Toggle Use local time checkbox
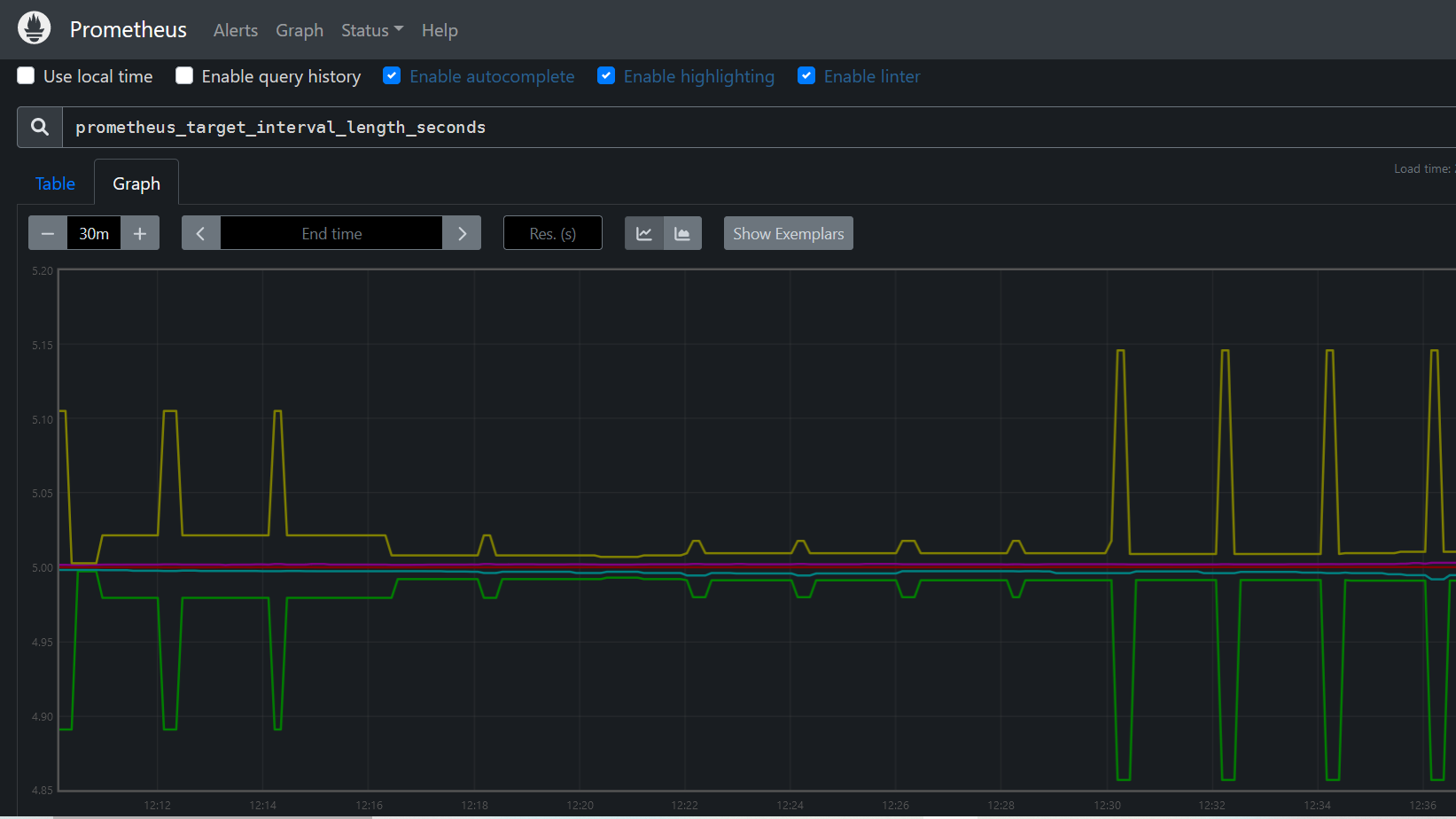 tap(26, 75)
